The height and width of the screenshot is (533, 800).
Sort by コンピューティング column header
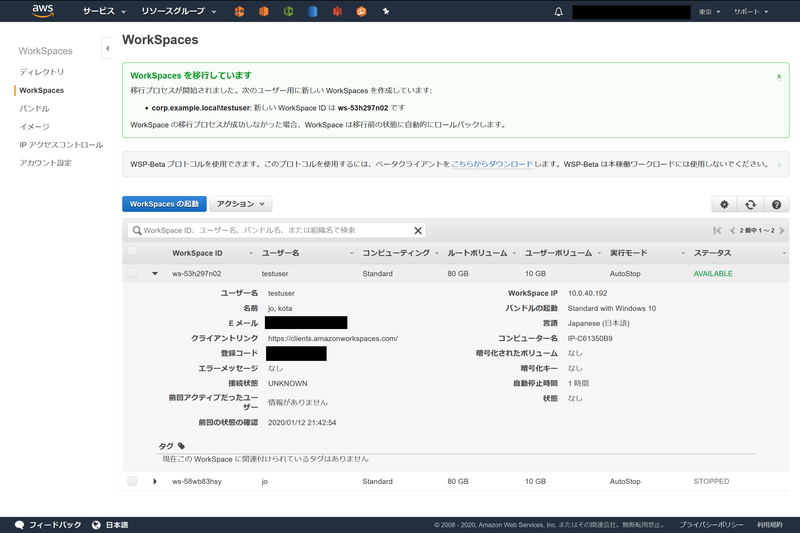pos(396,253)
